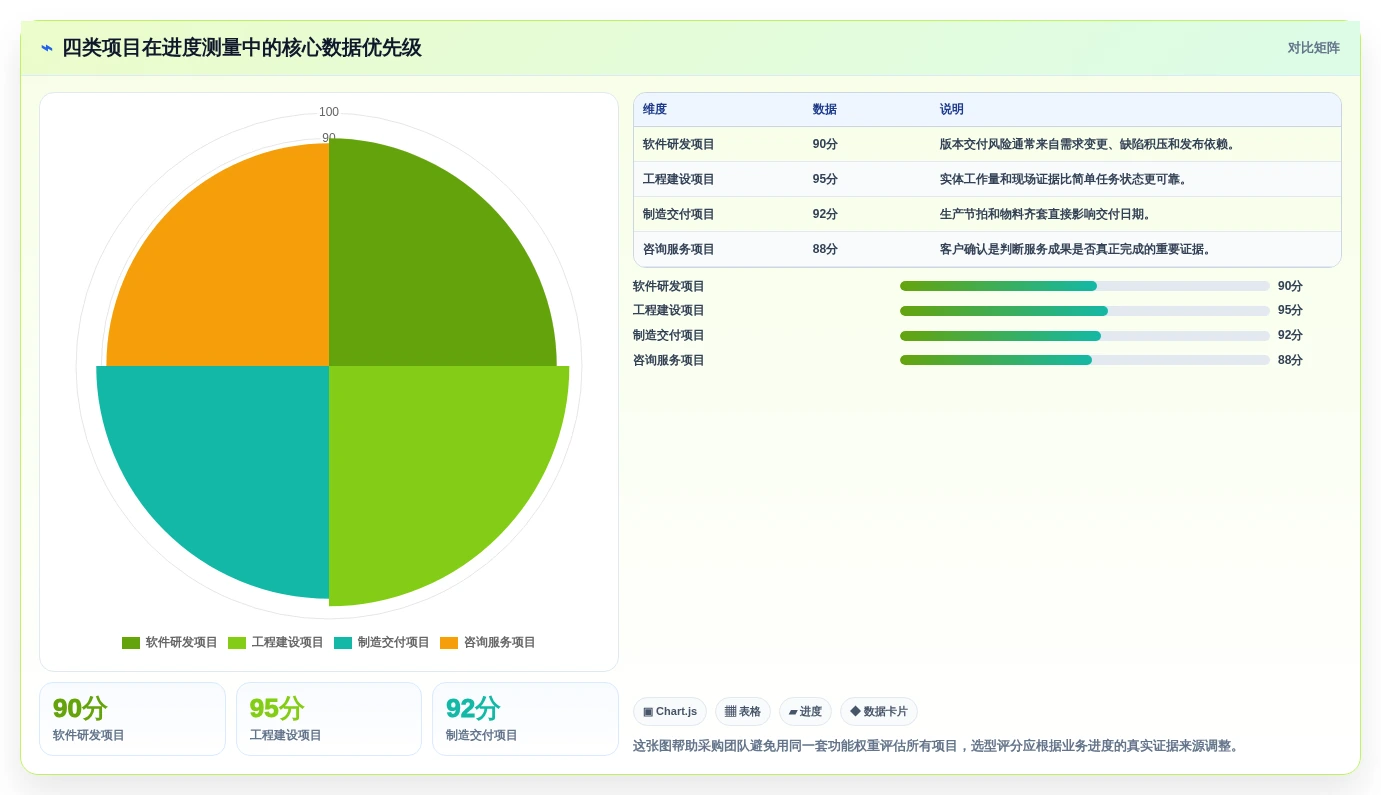Open the 92分 制造交付项目 card
The width and height of the screenshot is (1381, 795).
point(525,719)
